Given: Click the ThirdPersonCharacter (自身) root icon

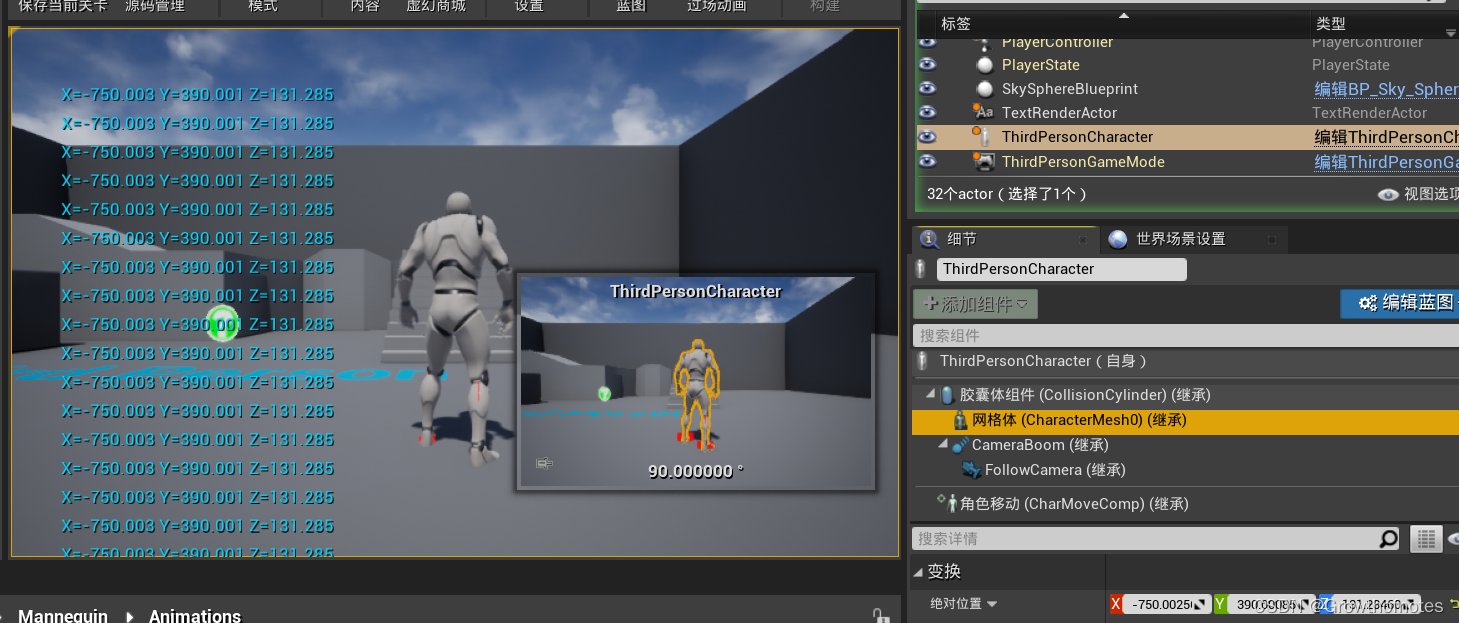Looking at the screenshot, I should [x=924, y=361].
